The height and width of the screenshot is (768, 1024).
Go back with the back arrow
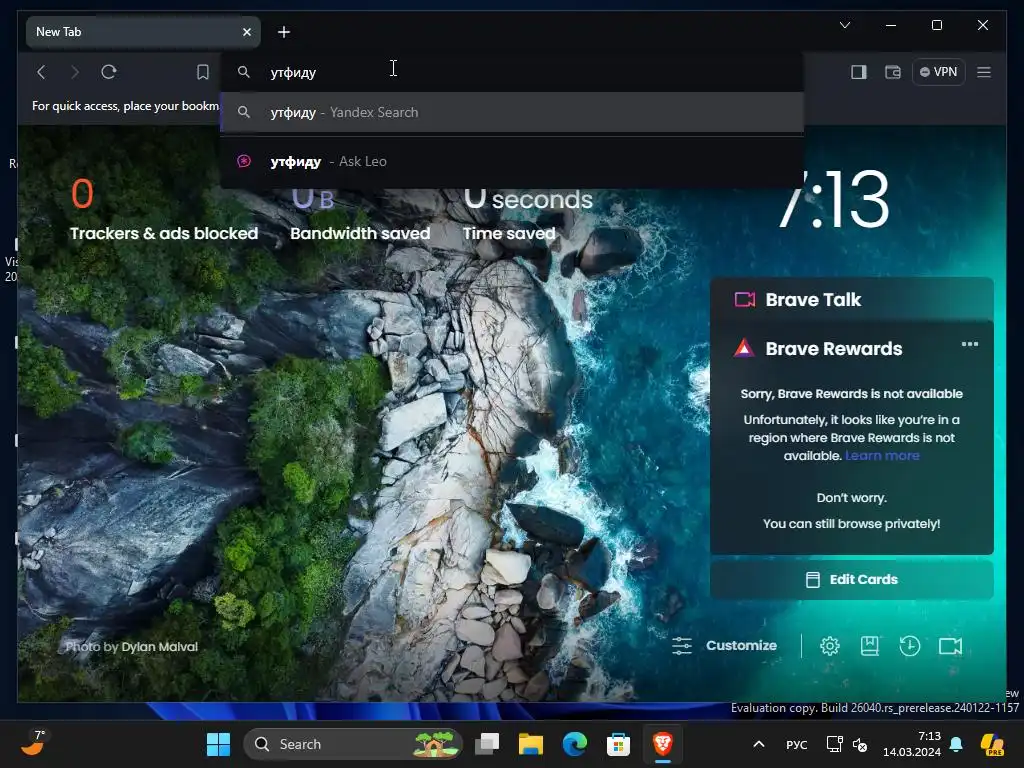click(x=41, y=72)
